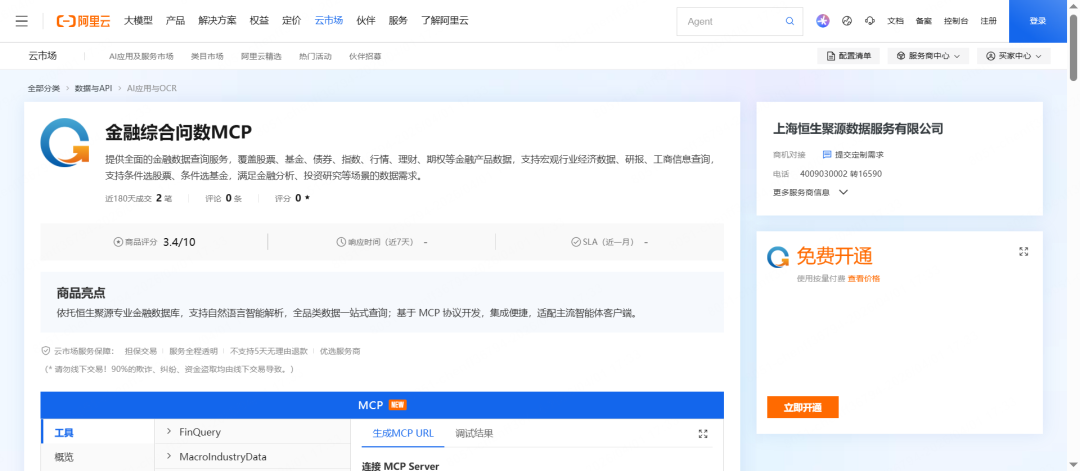
Task: Click the Alibaba Cloud logo
Action: point(83,21)
